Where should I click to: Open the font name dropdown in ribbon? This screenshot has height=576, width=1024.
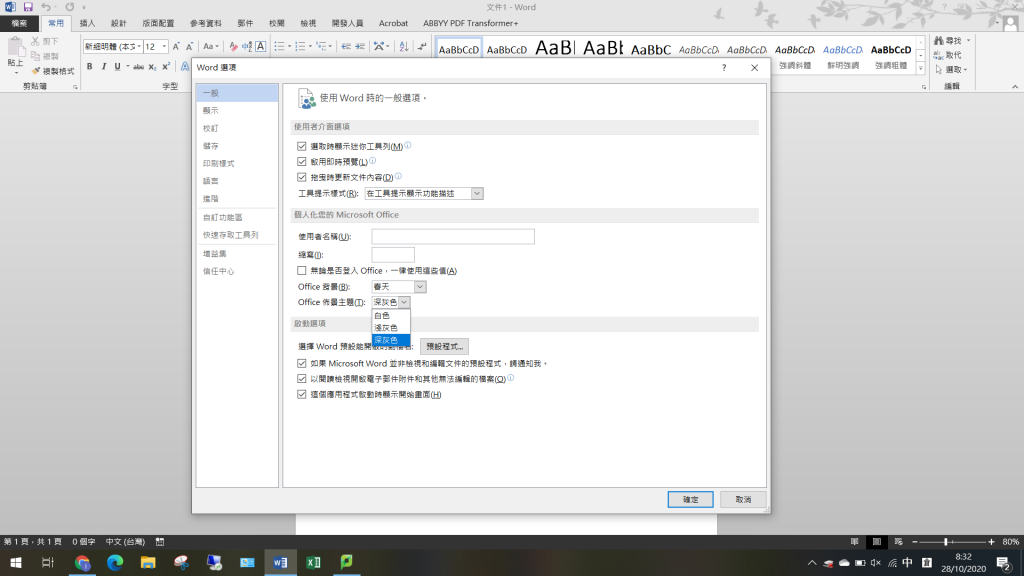(139, 46)
